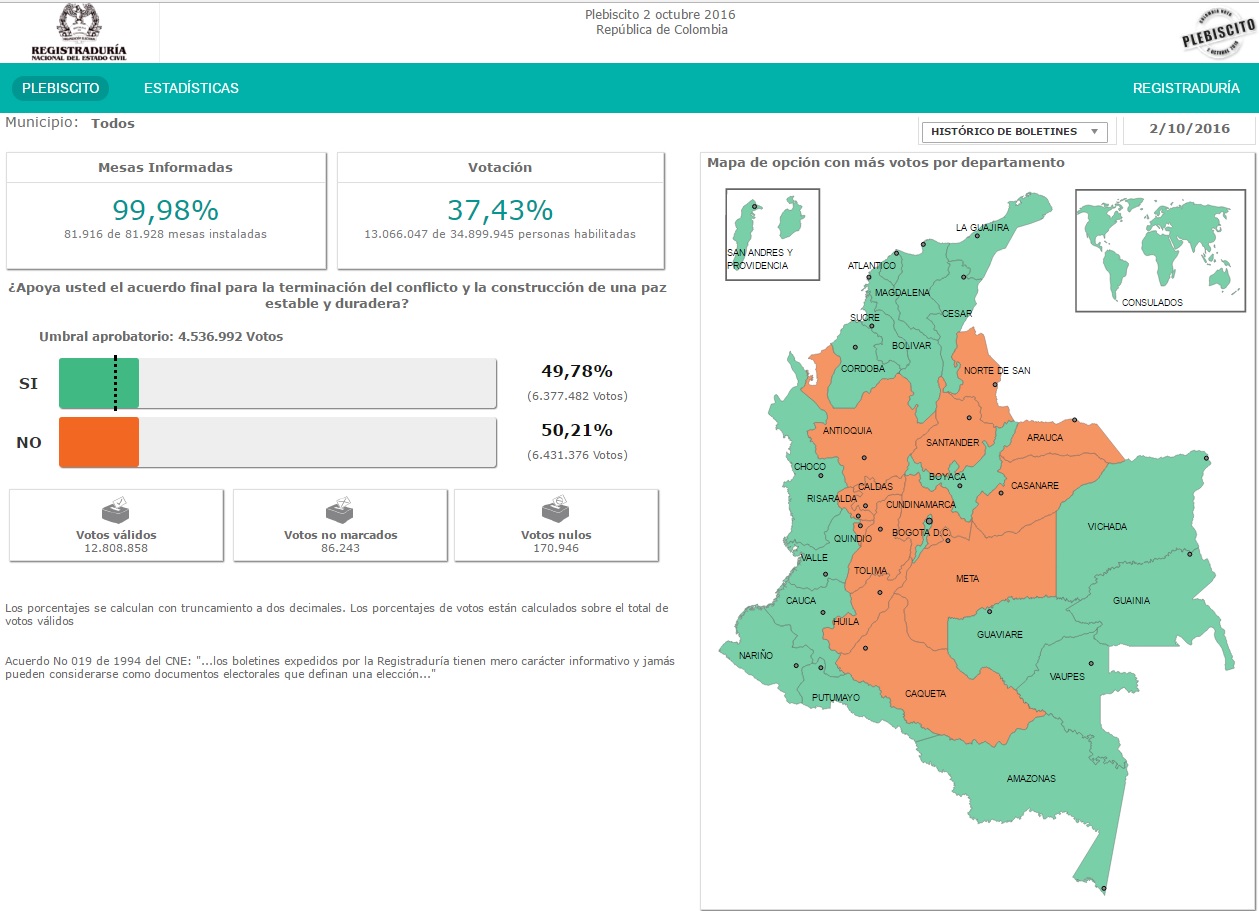Viewport: 1259px width, 911px height.
Task: Pick Casanare department on the map
Action: point(1034,487)
